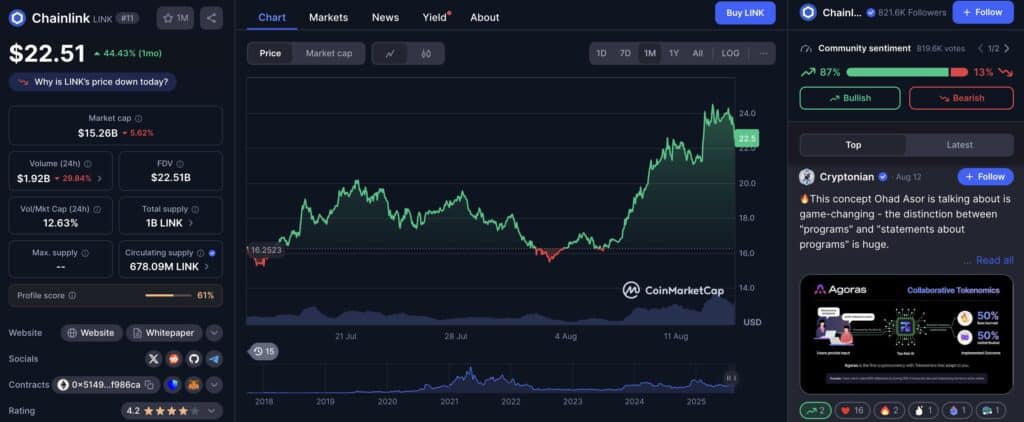Click the Circulating supply info icon
This screenshot has height=422, width=1024.
coord(200,253)
